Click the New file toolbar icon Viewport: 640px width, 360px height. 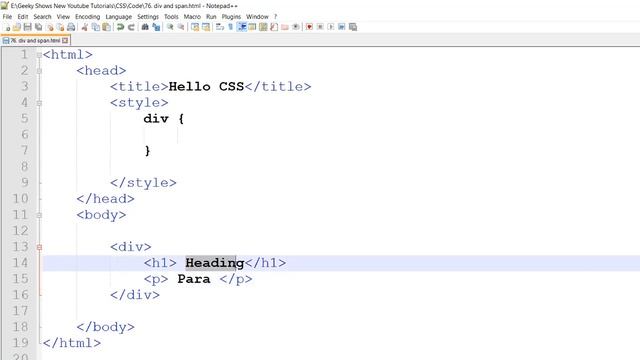[7, 27]
